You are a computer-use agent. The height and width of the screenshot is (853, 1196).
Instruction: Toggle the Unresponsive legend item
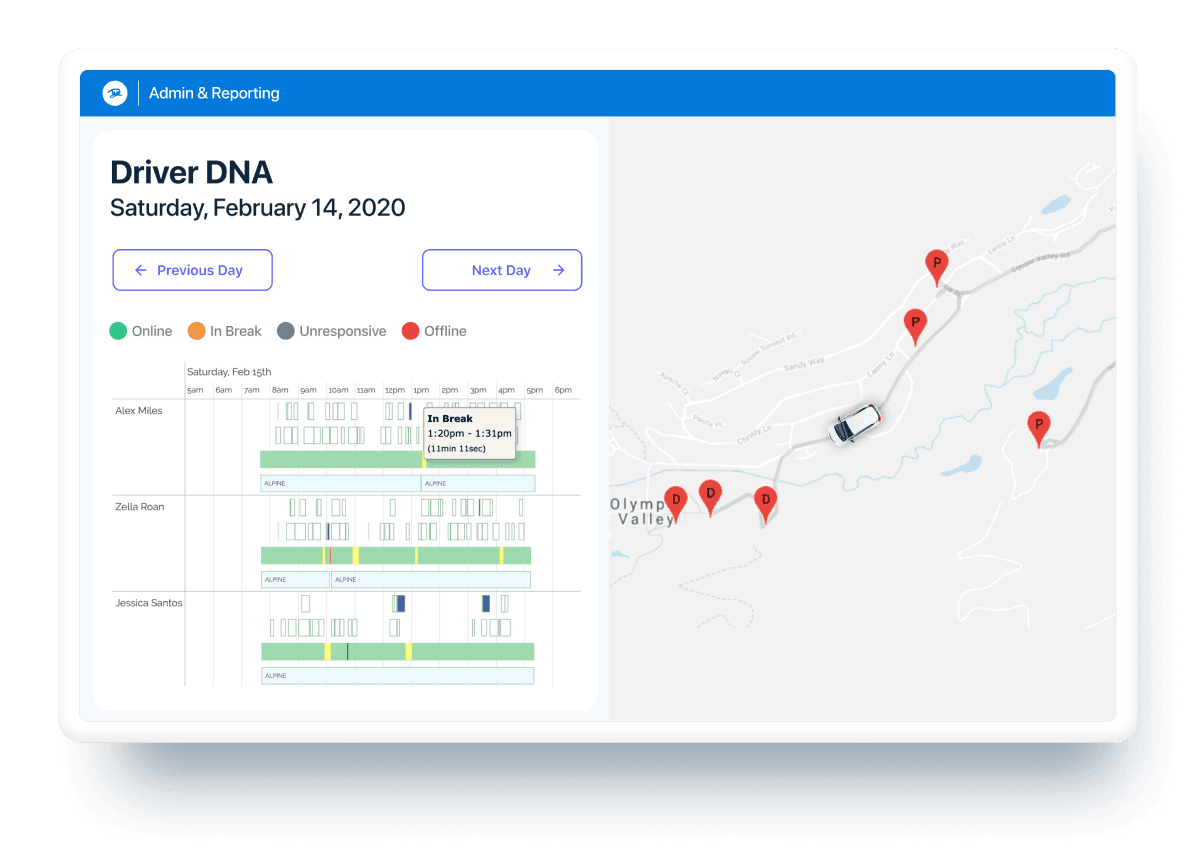click(x=331, y=331)
